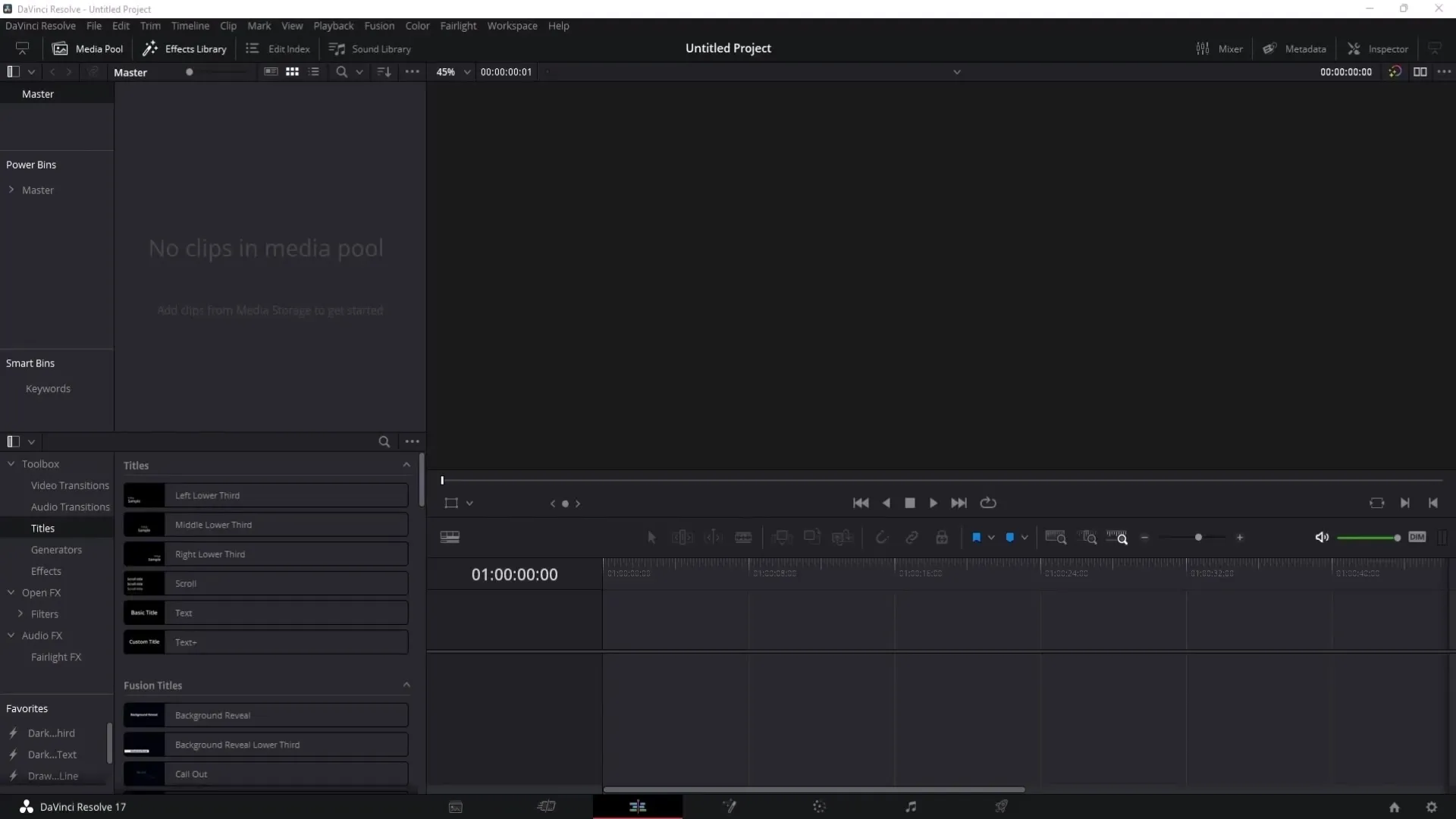Switch to the Fusion page icon
This screenshot has height=819, width=1456.
(x=730, y=807)
